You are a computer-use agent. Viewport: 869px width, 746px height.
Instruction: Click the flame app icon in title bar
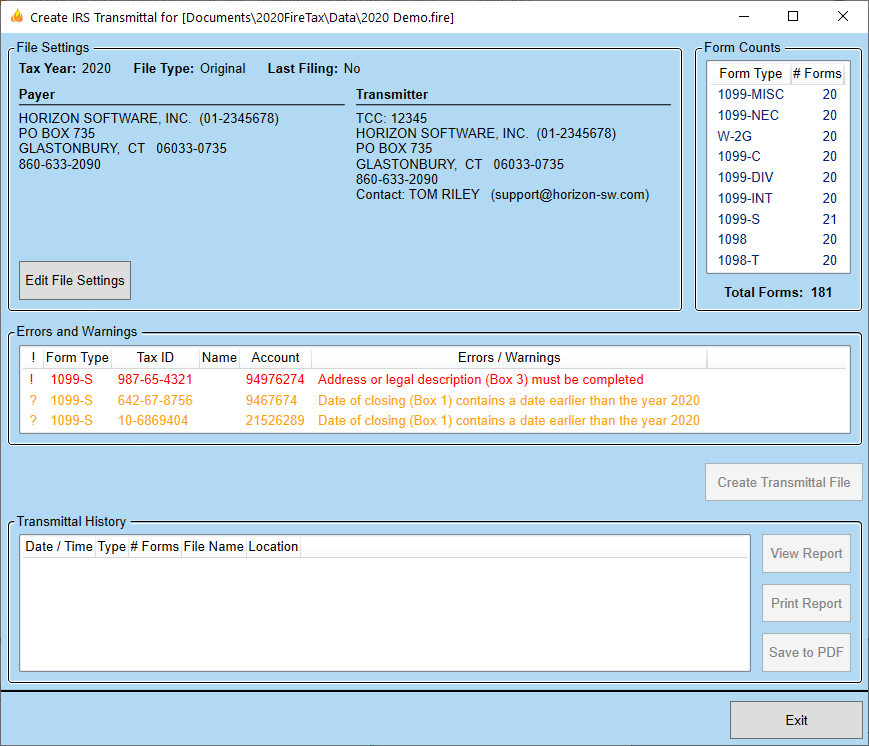click(x=17, y=16)
